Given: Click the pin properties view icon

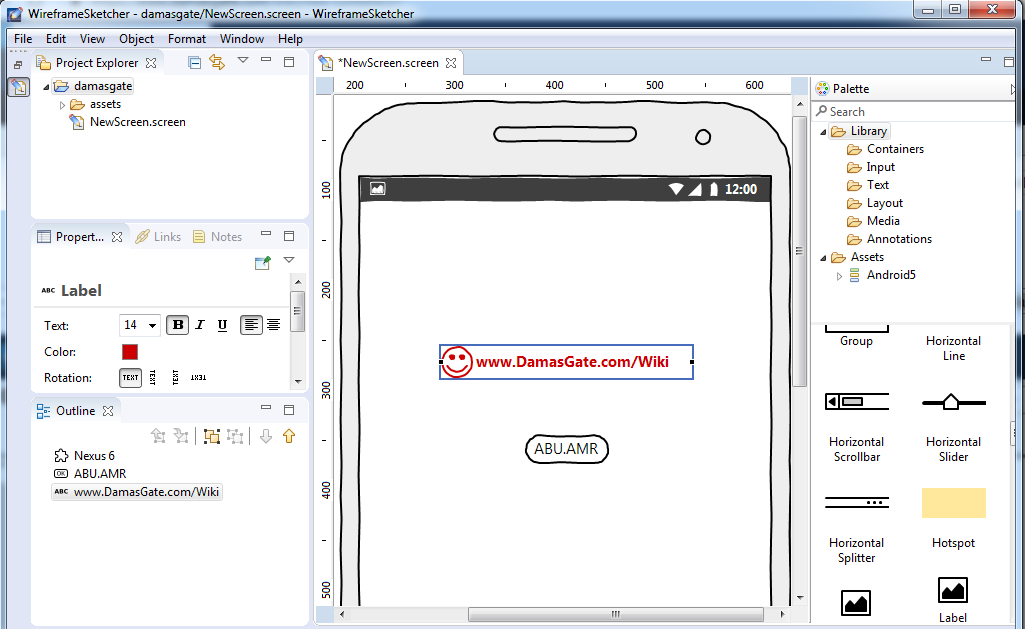Looking at the screenshot, I should [x=263, y=263].
